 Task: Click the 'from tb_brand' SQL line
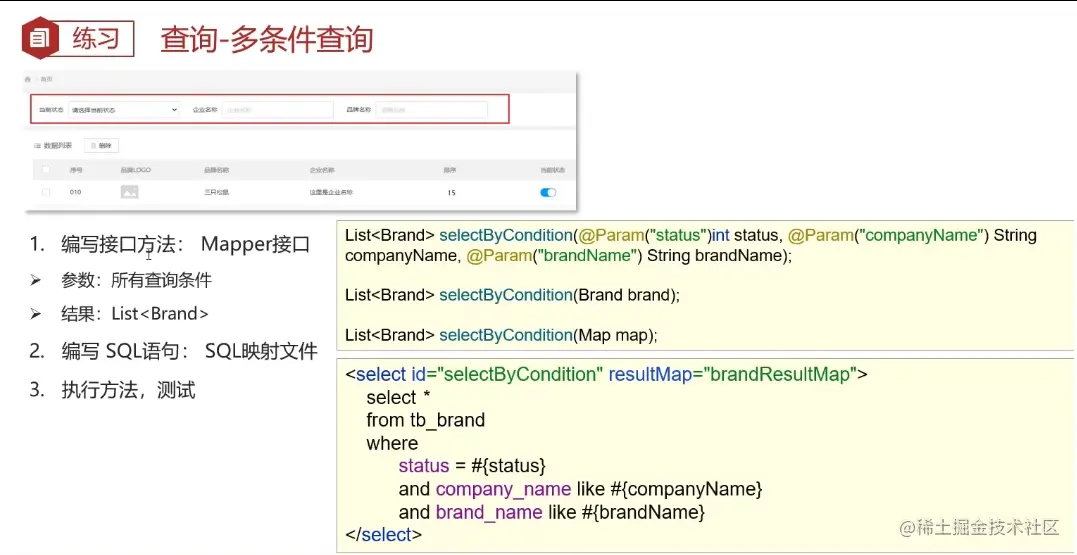click(426, 420)
